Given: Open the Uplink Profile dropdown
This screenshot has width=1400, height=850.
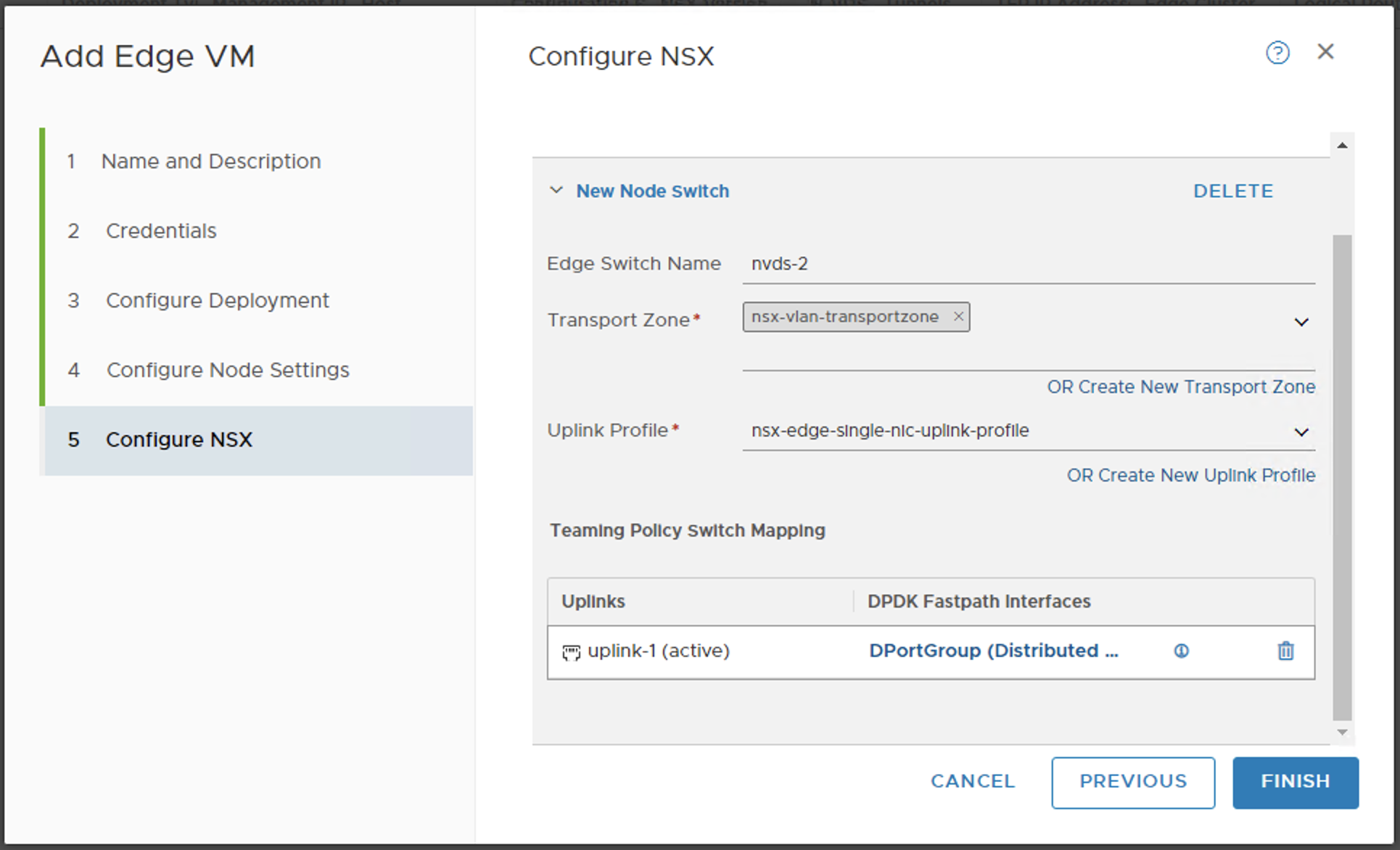Looking at the screenshot, I should pyautogui.click(x=1303, y=432).
